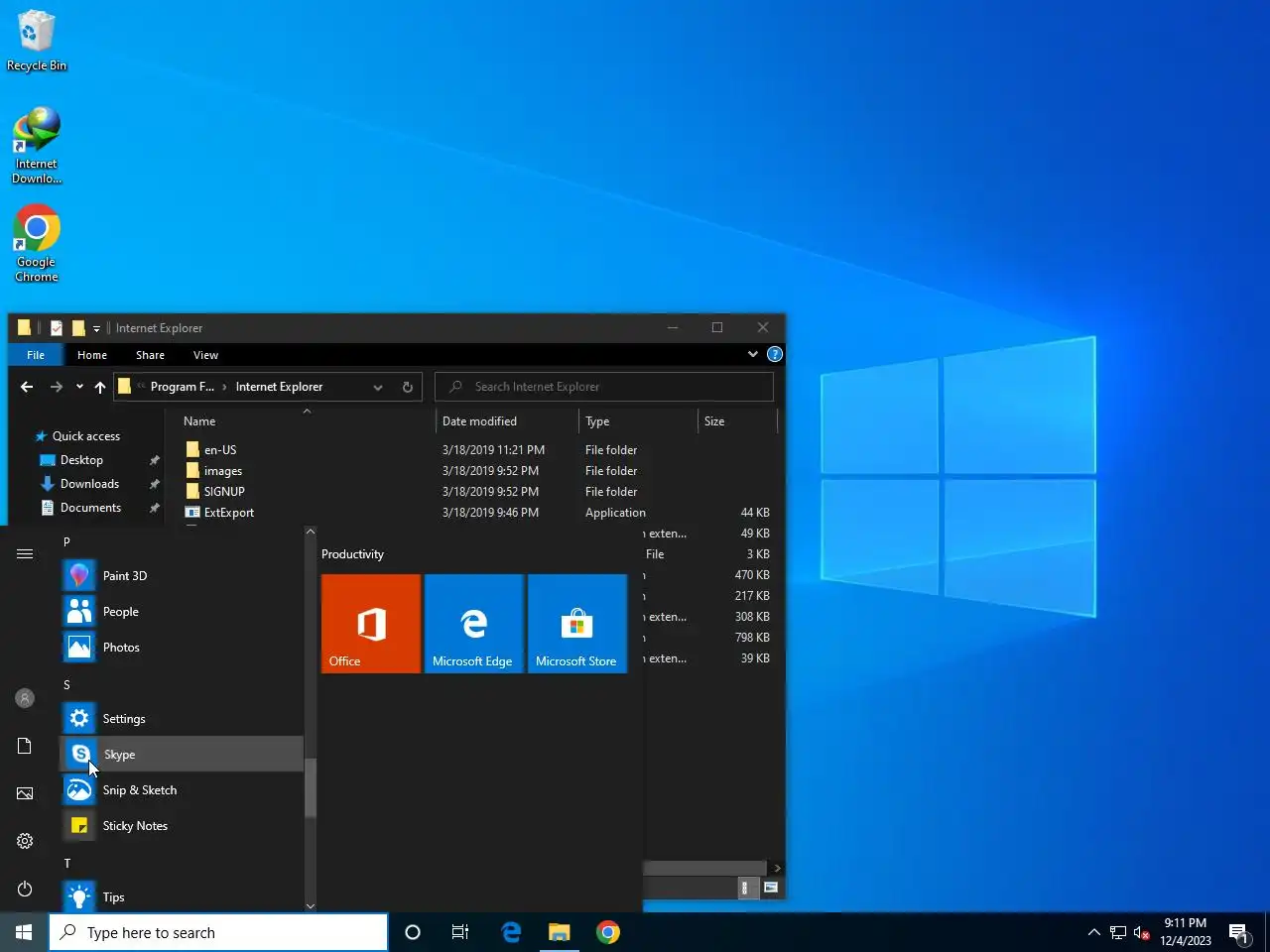Sort by the Date modified column
Image resolution: width=1270 pixels, height=952 pixels.
[x=507, y=421]
